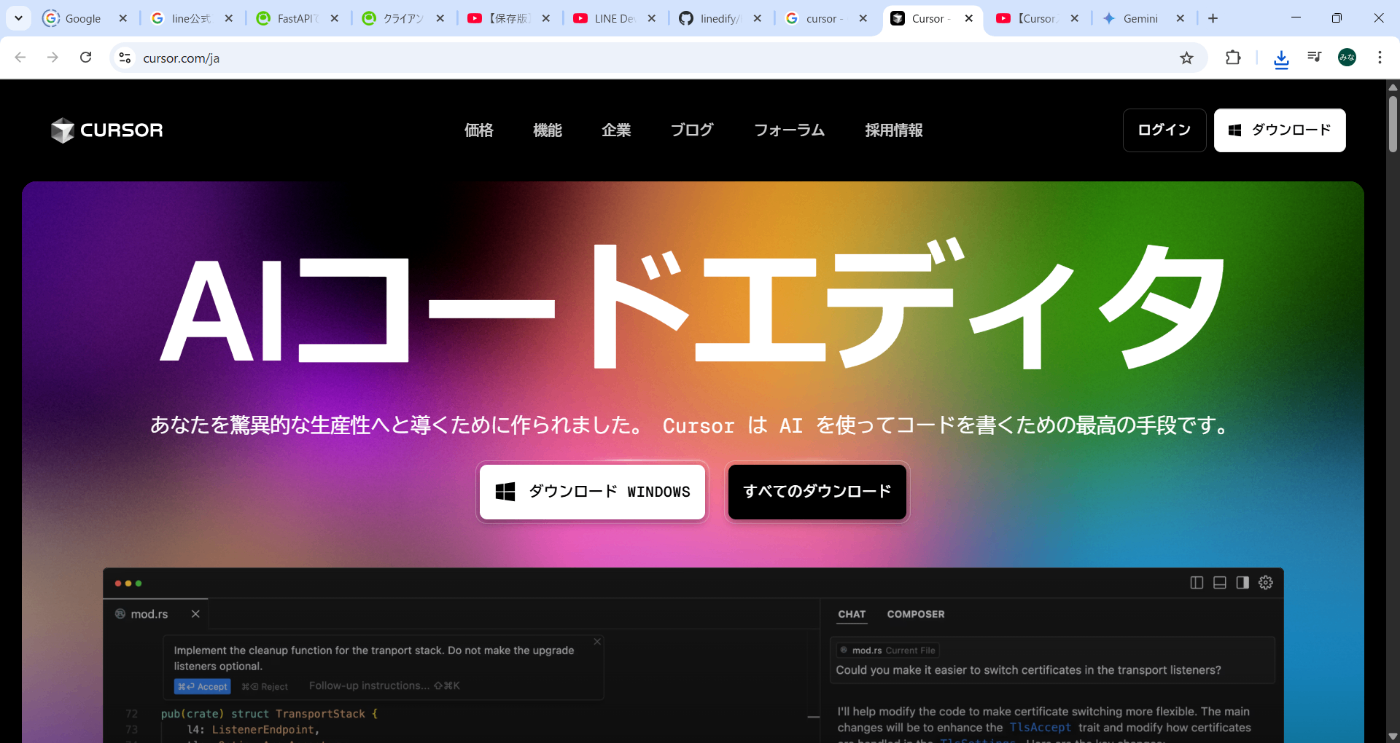The width and height of the screenshot is (1400, 743).
Task: Open the ブログ blog link
Action: (692, 130)
